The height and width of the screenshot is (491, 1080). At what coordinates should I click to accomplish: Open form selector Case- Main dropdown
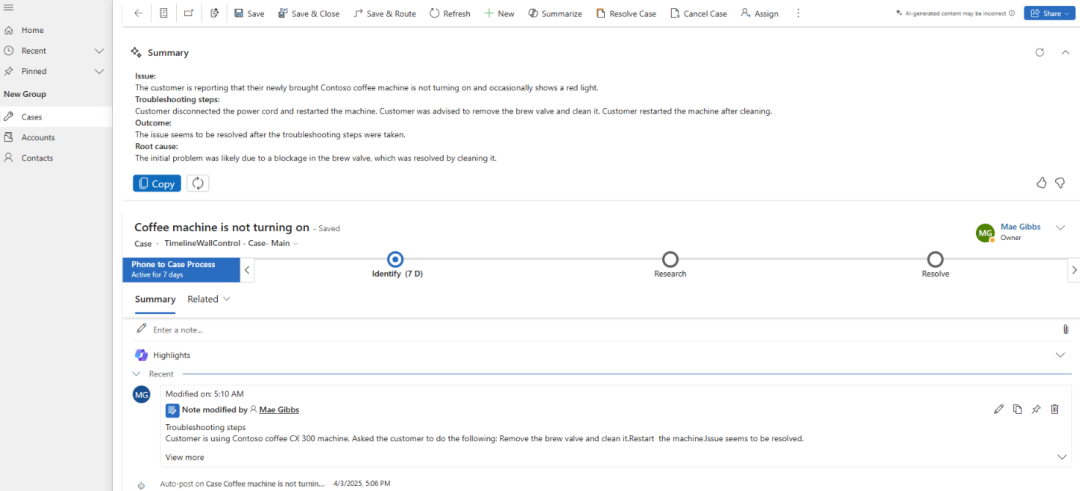click(232, 243)
